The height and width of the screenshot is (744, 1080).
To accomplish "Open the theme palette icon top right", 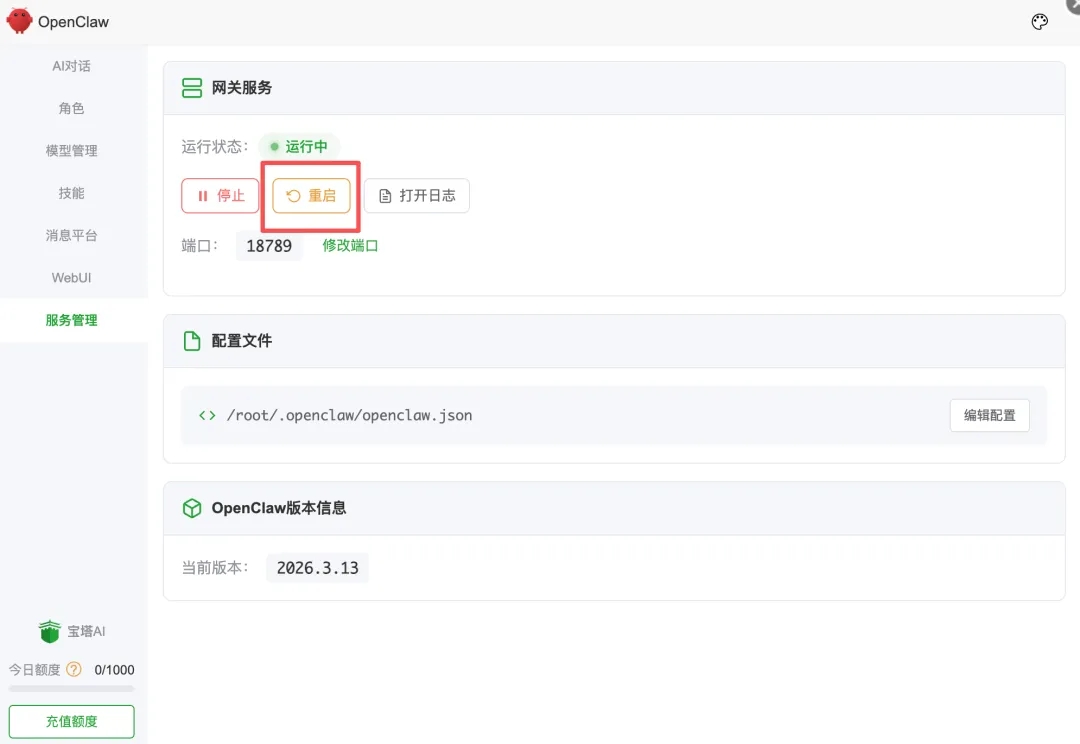I will pyautogui.click(x=1039, y=21).
